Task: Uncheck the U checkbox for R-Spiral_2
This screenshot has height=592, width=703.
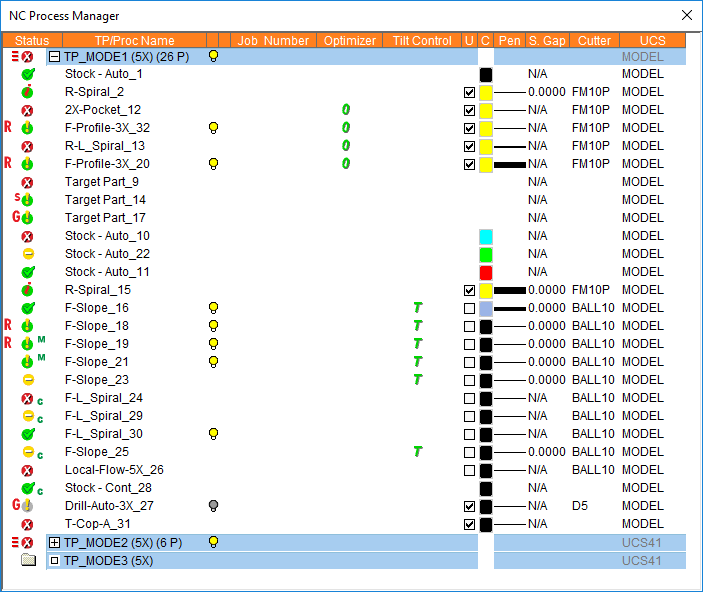Action: (469, 92)
